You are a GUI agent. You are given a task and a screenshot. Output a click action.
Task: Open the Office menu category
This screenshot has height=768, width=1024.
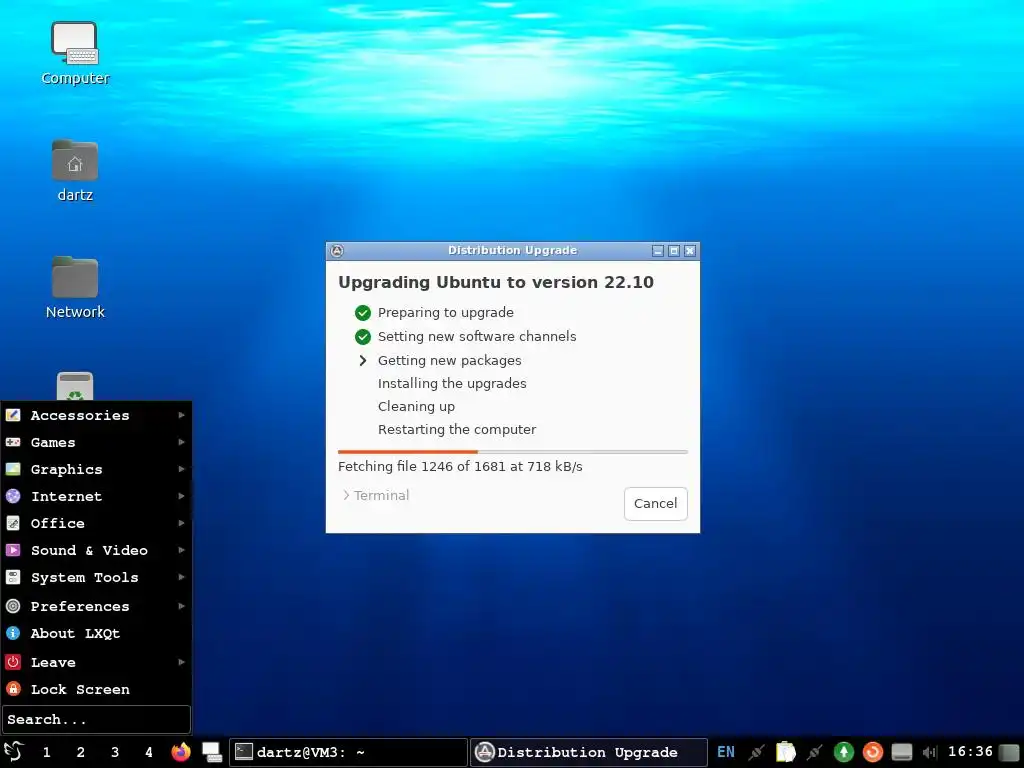click(96, 523)
